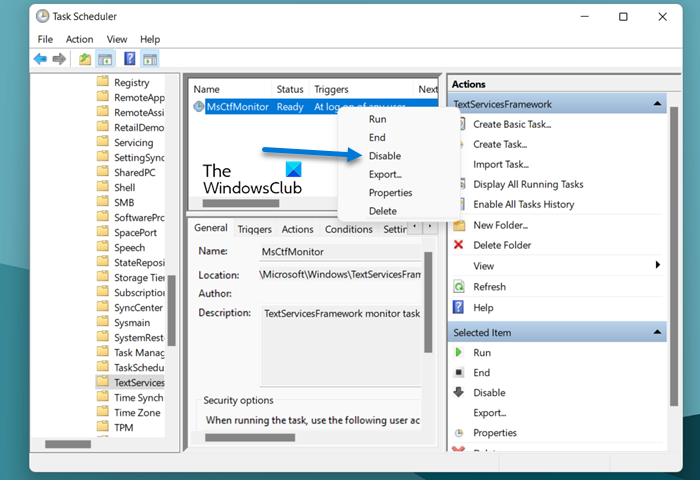Collapse the Selected Item section
The image size is (700, 480).
[657, 332]
